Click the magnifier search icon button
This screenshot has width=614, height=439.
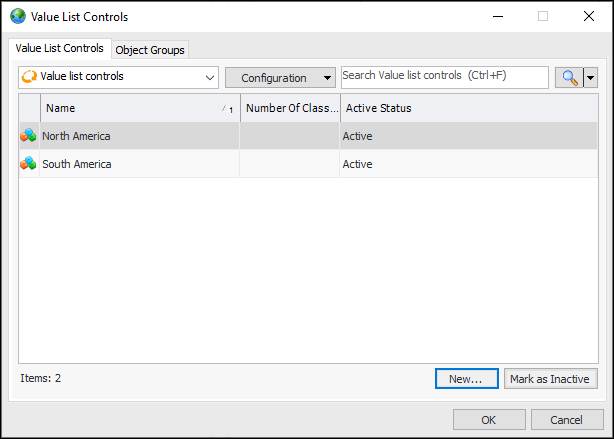(569, 77)
